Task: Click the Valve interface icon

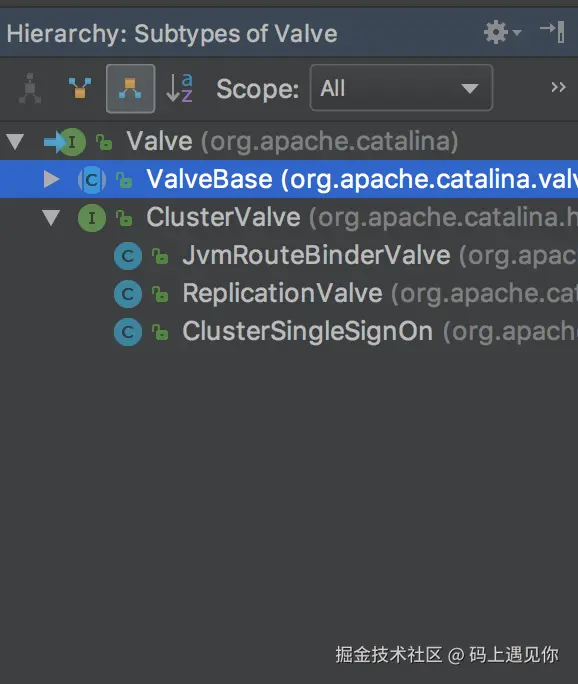Action: (72, 142)
